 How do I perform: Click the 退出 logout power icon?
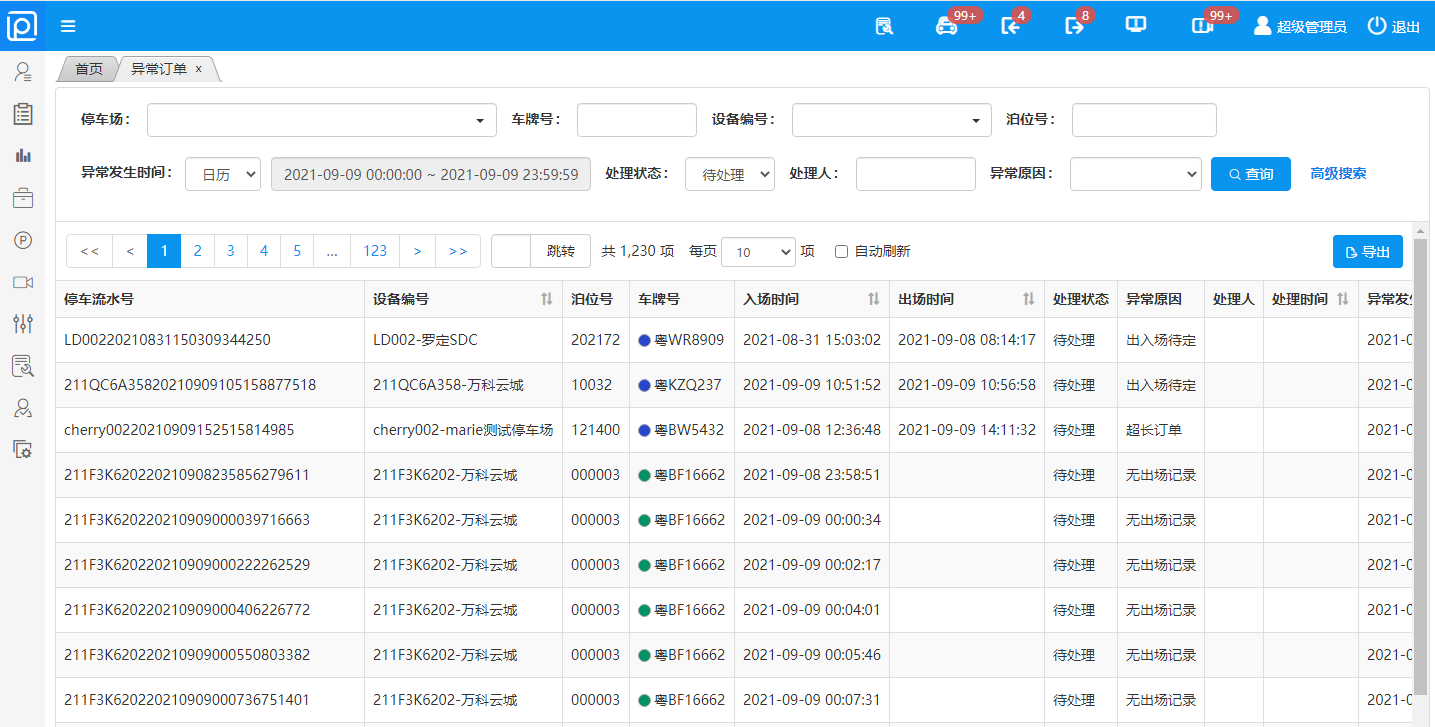1394,26
